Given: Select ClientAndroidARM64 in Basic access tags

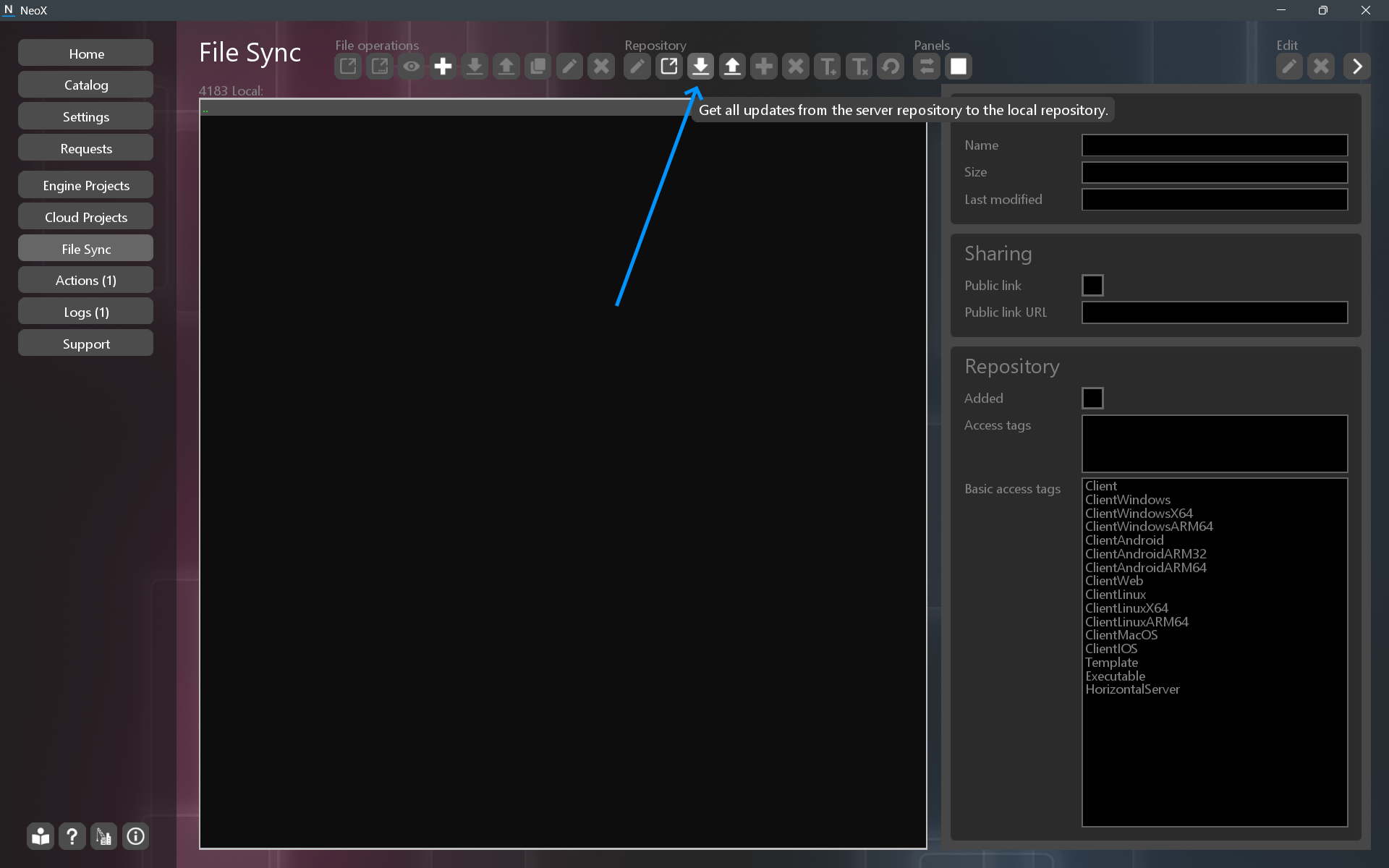Looking at the screenshot, I should 1145,567.
